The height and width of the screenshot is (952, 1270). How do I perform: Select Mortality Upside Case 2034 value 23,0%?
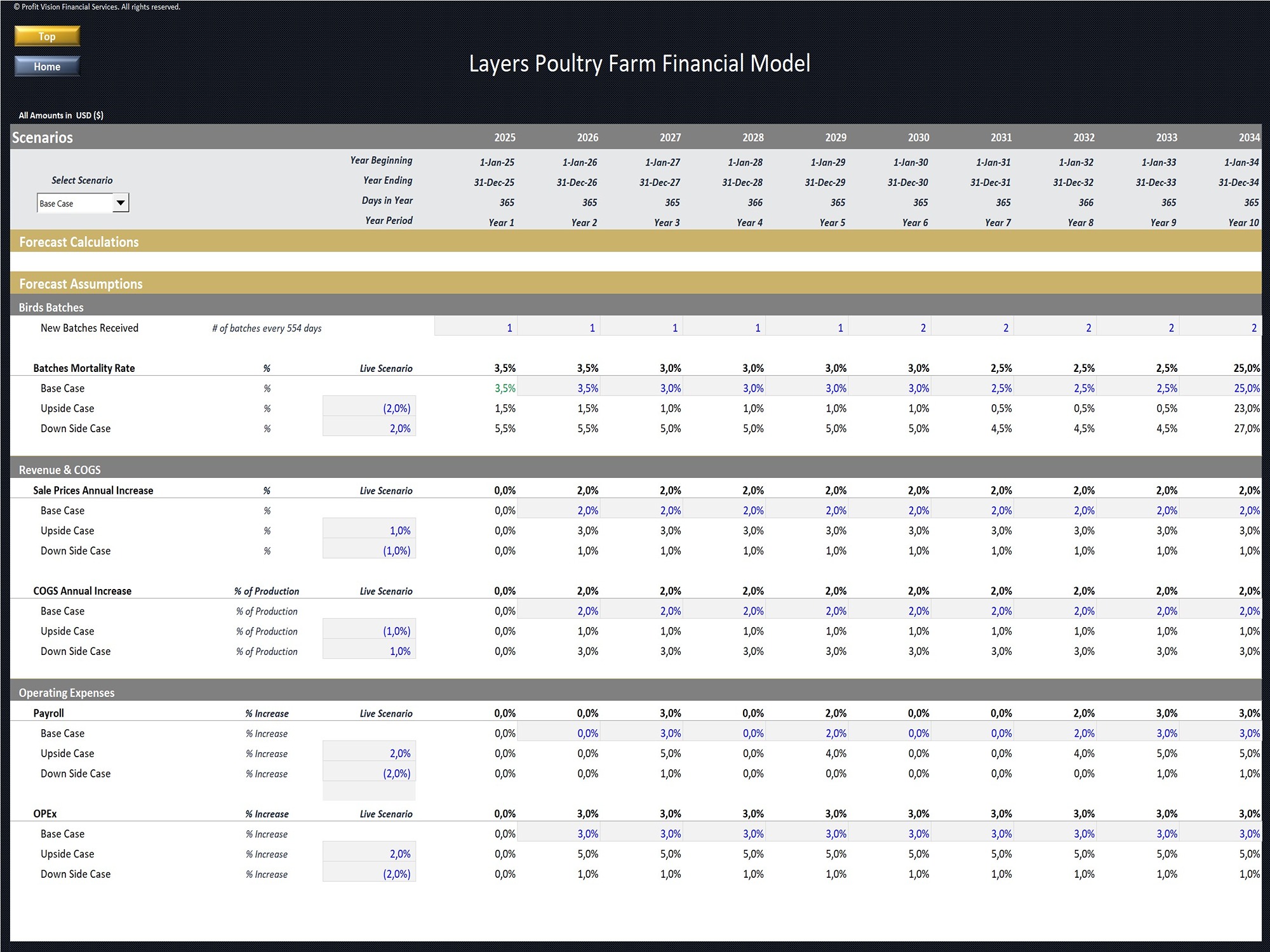pyautogui.click(x=1247, y=408)
